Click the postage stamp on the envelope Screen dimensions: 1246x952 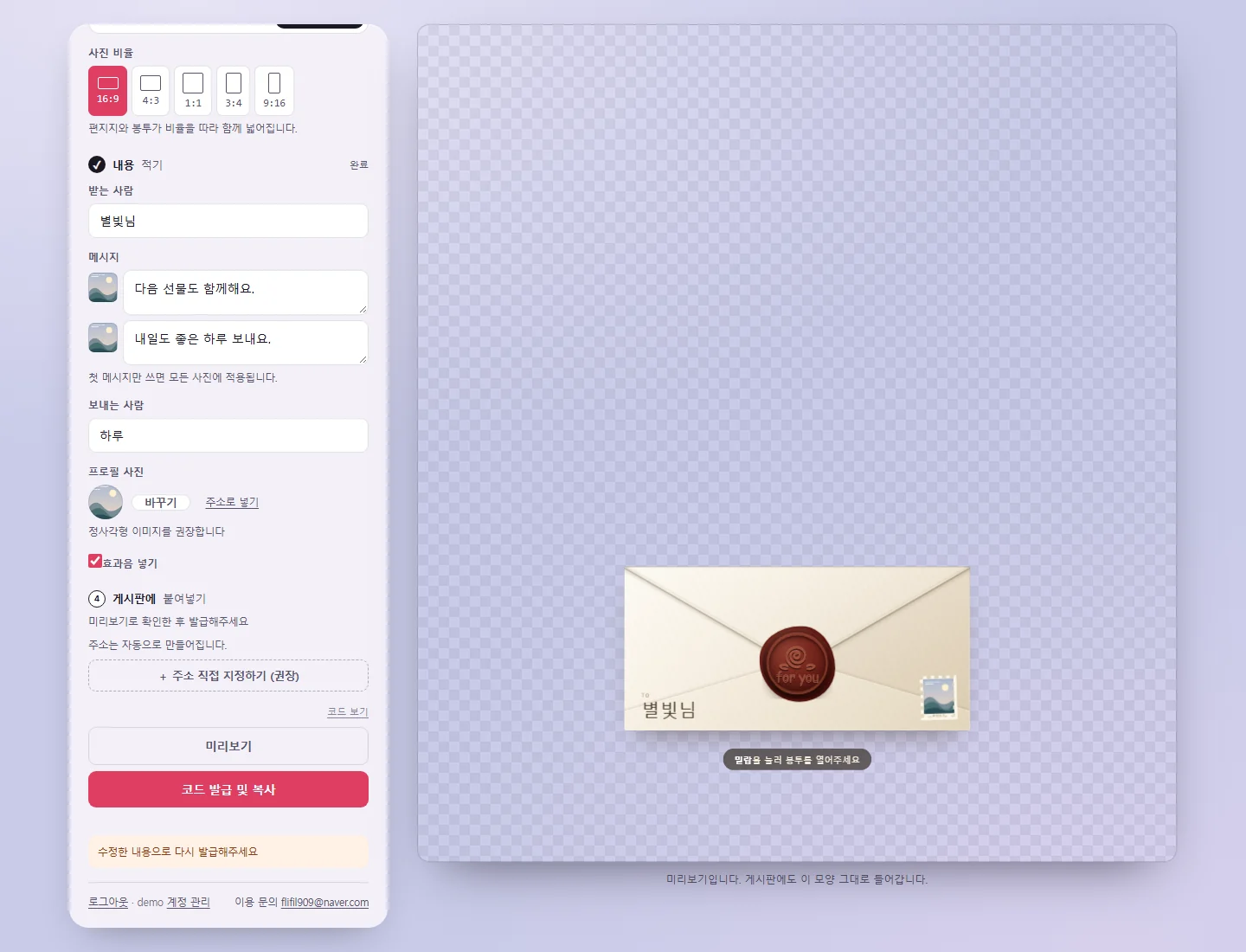[939, 698]
